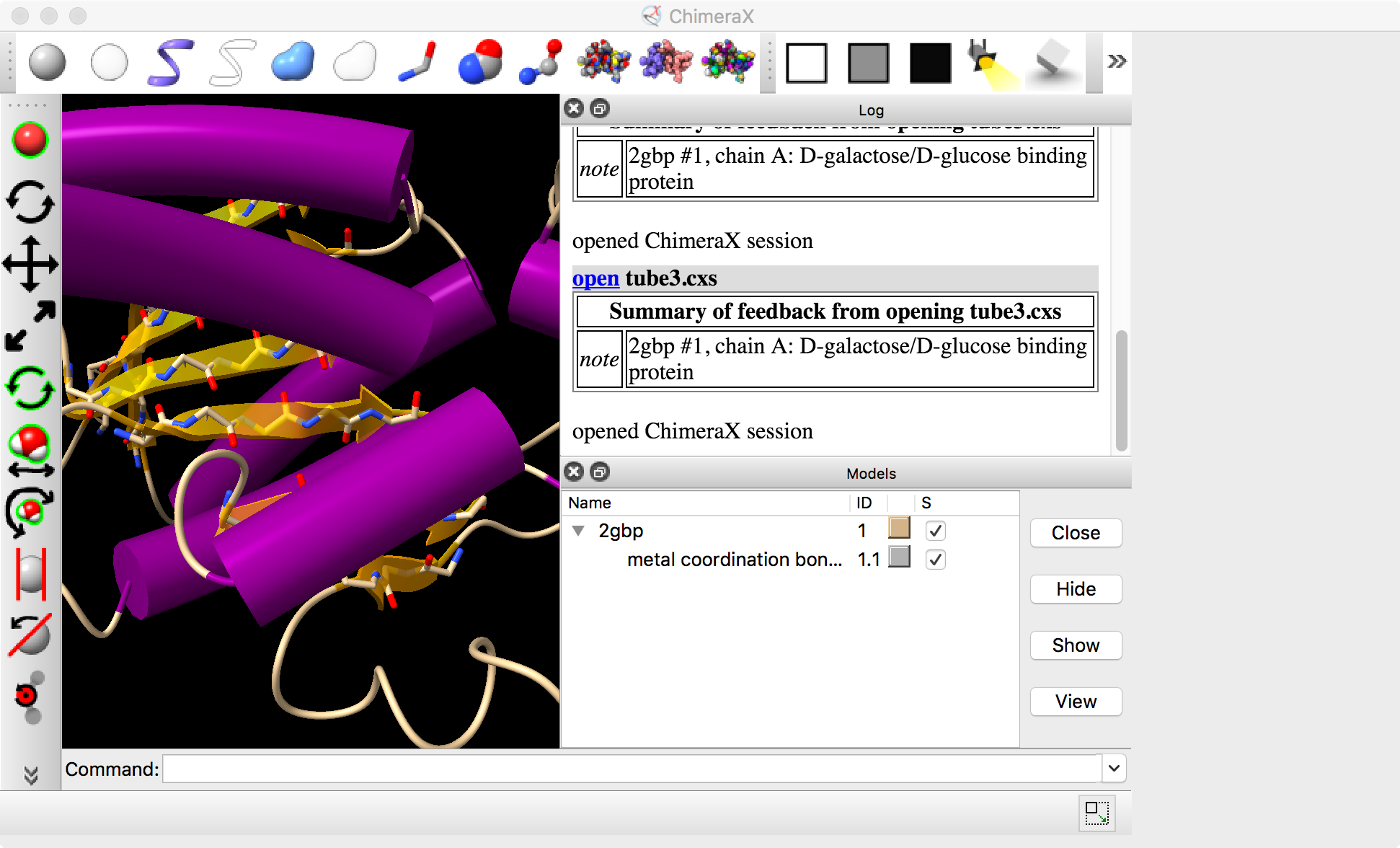1400x848 pixels.
Task: Toggle the shown checkbox for 2gbp
Action: [x=935, y=531]
